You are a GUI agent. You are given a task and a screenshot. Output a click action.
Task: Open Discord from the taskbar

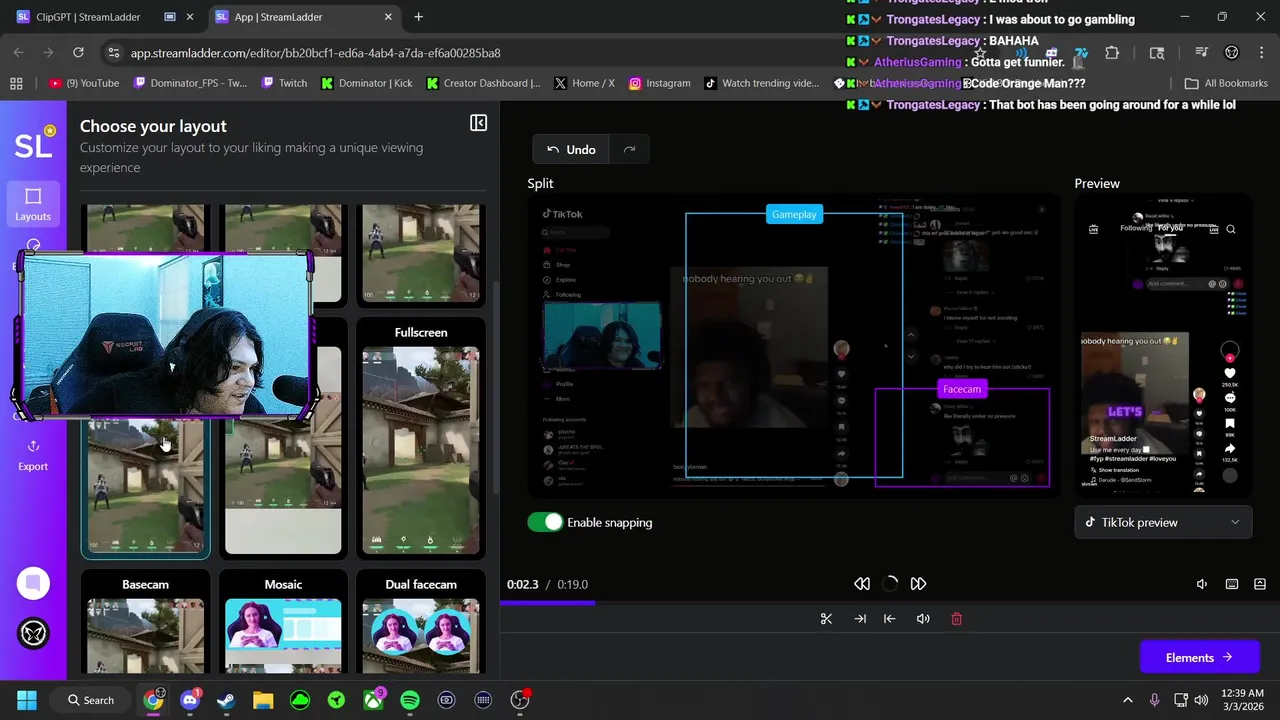point(189,700)
